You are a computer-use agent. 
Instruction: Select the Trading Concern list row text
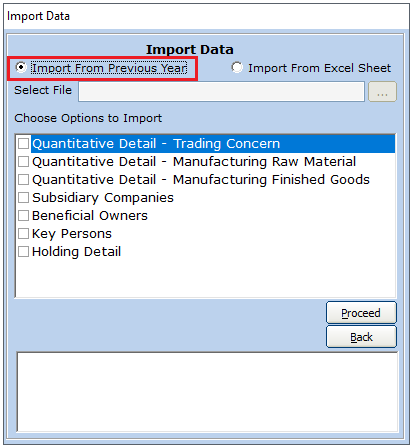(x=156, y=144)
